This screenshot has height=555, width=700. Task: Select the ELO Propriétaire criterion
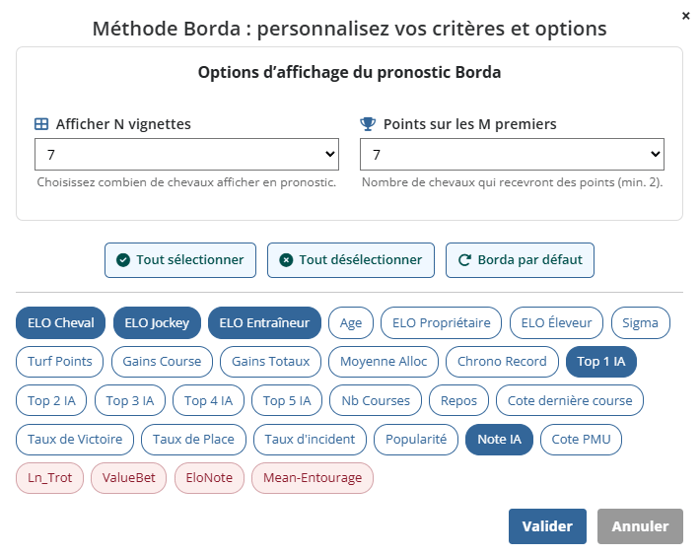pos(441,323)
